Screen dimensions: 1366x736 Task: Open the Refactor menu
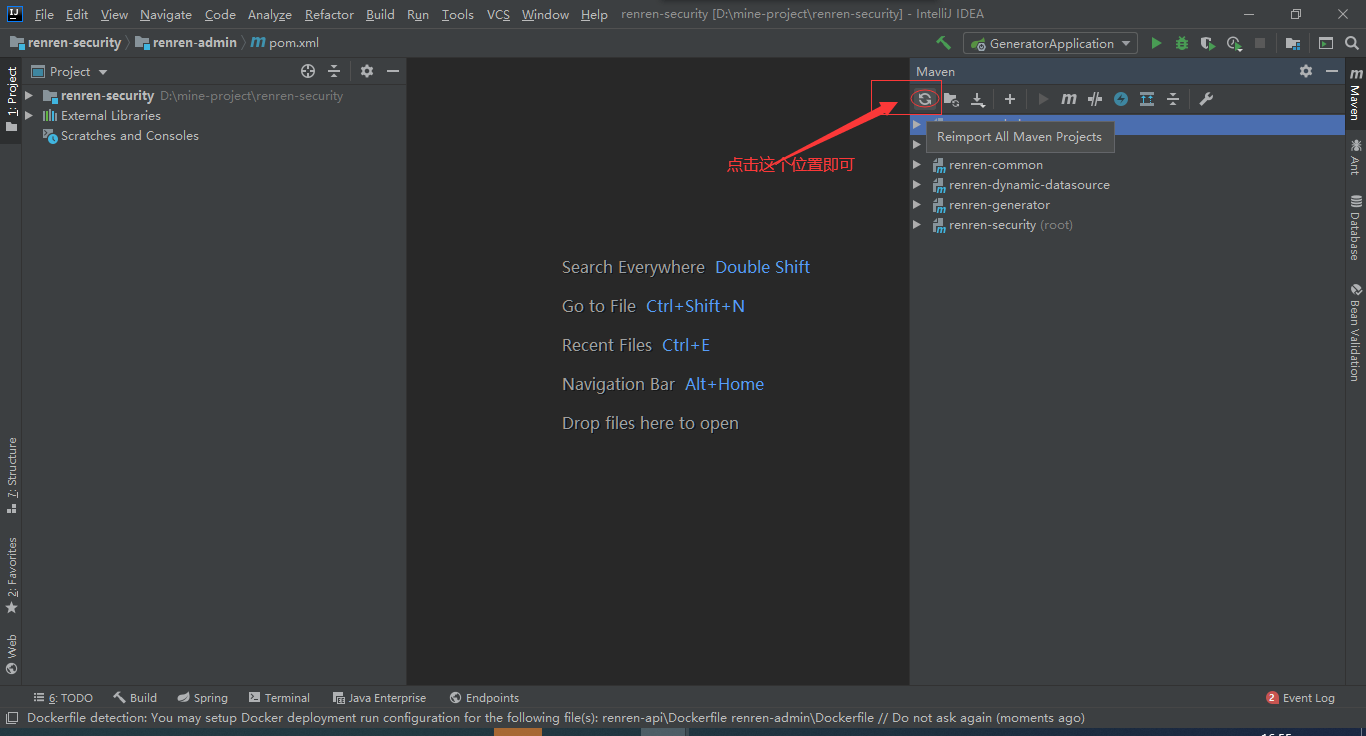pyautogui.click(x=329, y=14)
